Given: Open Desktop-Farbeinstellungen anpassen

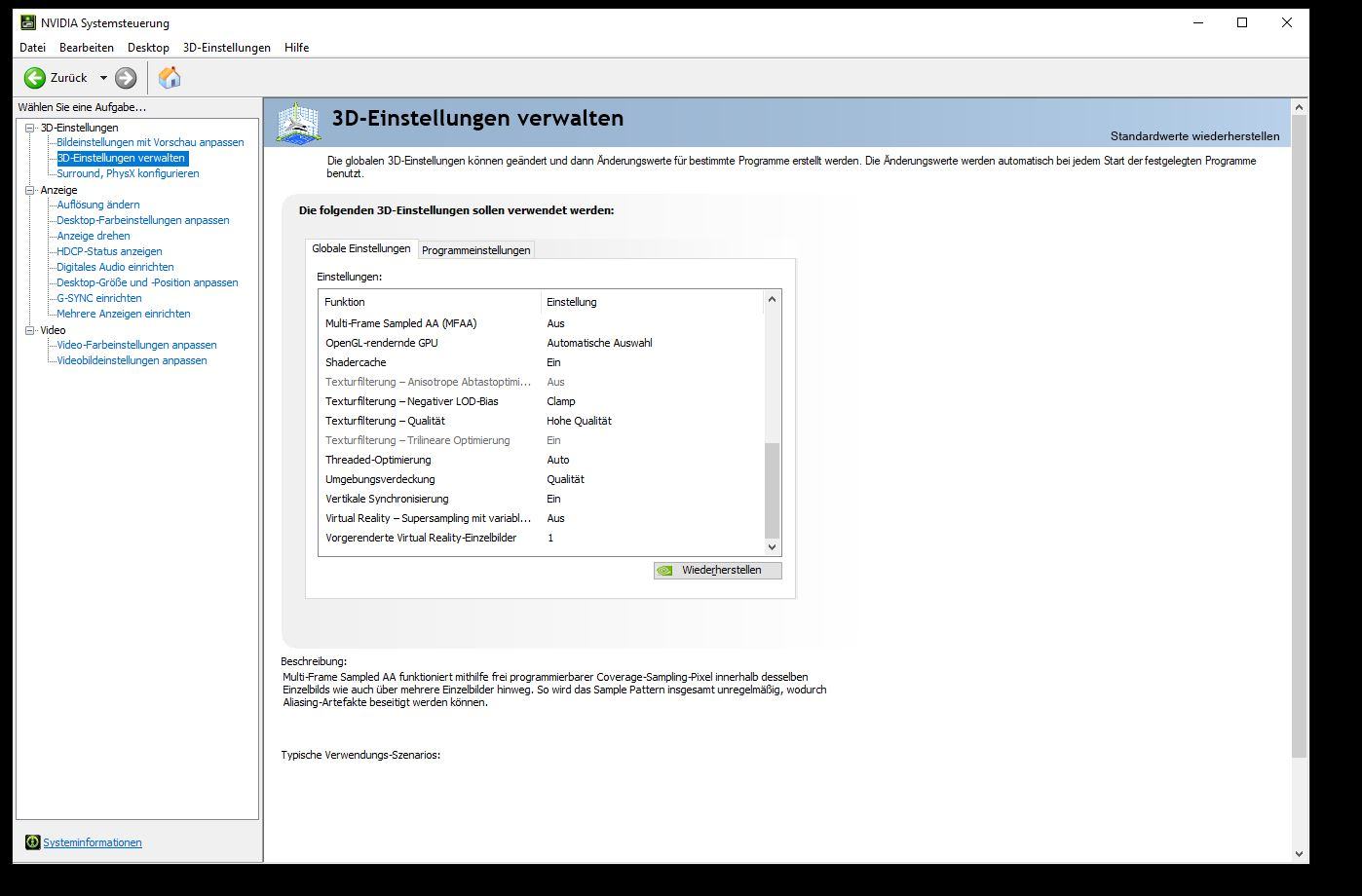Looking at the screenshot, I should pyautogui.click(x=143, y=220).
